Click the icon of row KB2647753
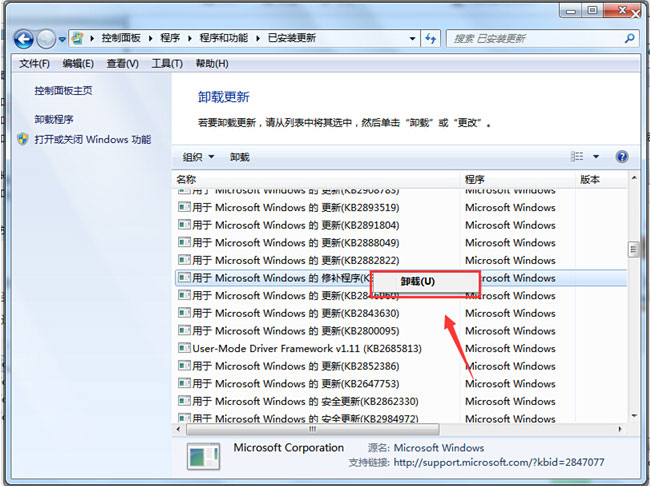The height and width of the screenshot is (486, 650). (x=184, y=383)
